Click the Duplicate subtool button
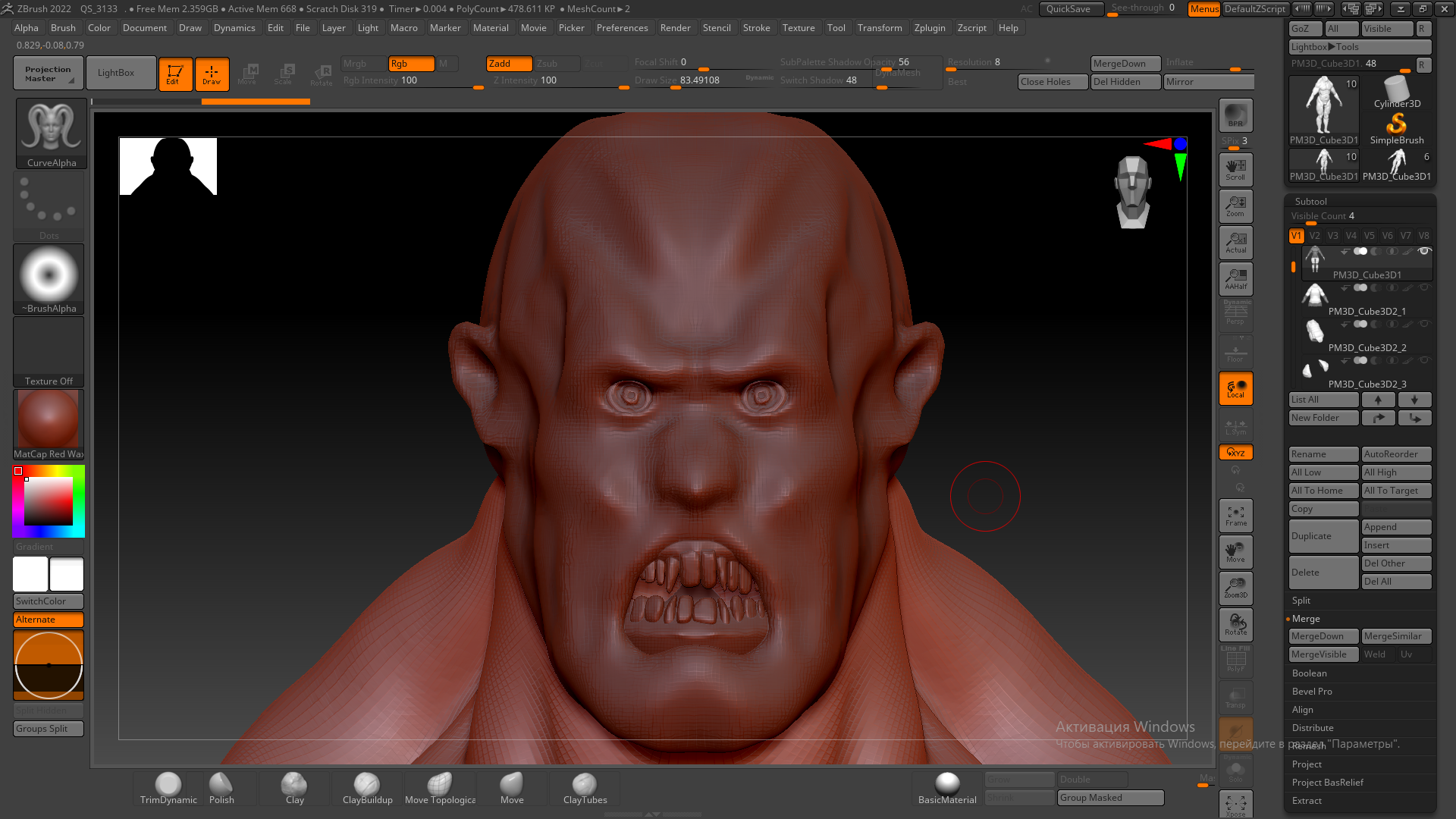This screenshot has width=1456, height=819. point(1323,536)
